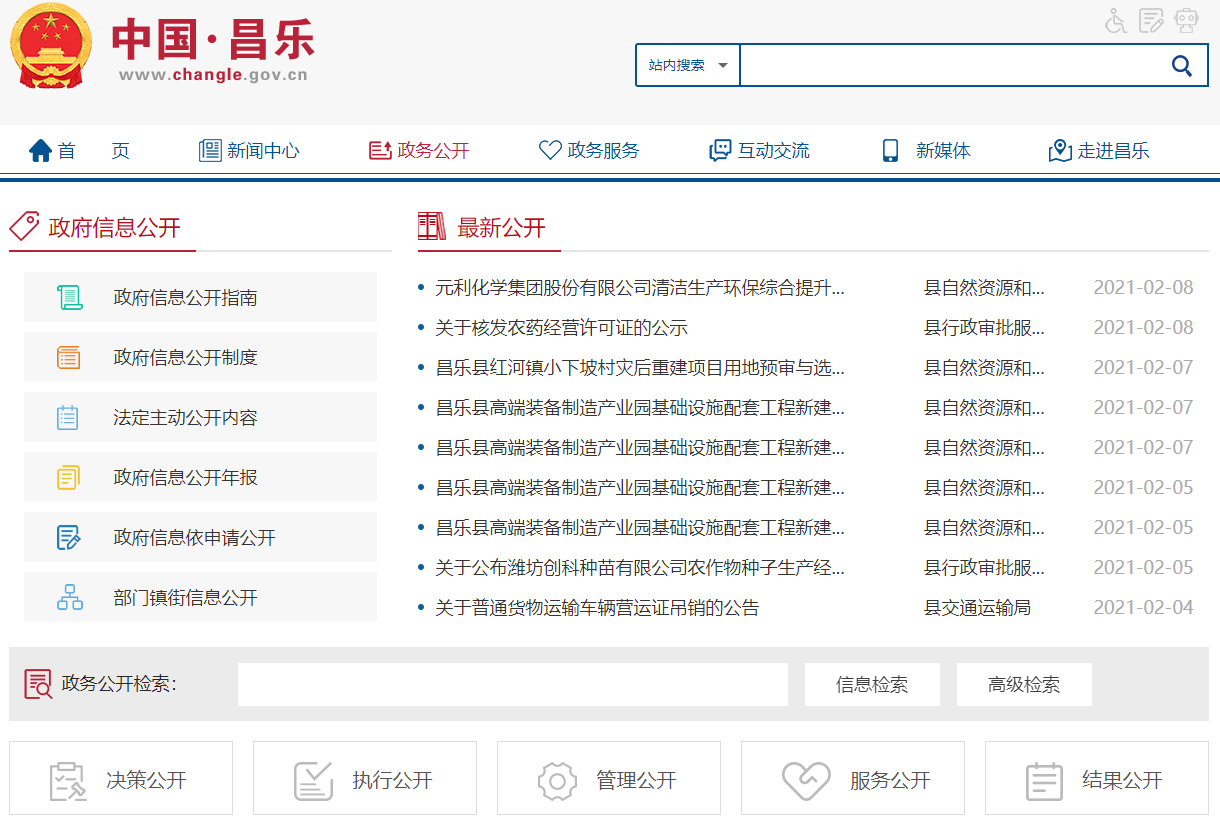1220x826 pixels.
Task: Click the wheelchair accessibility icon
Action: click(1116, 21)
